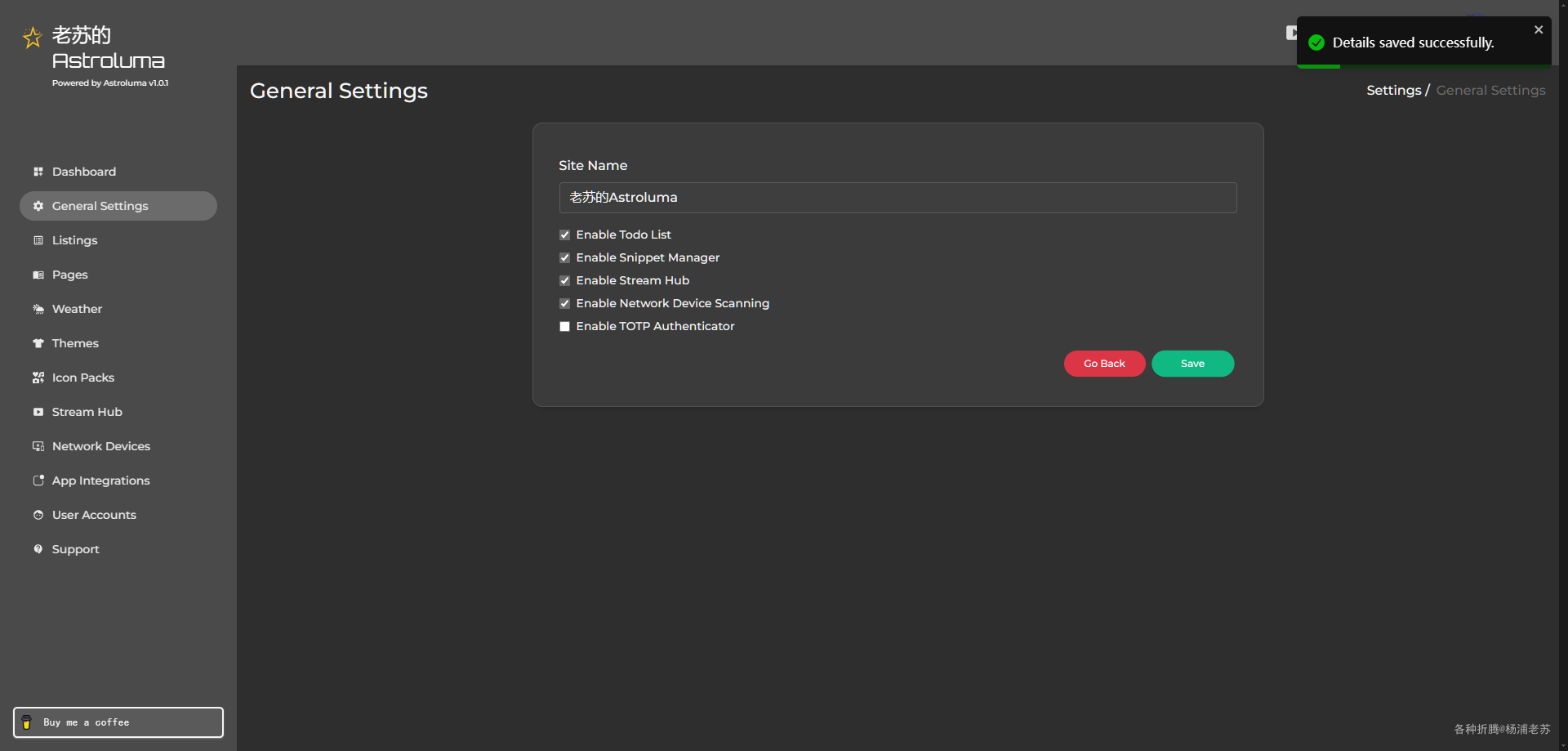
Task: Click the Details saved successfully message
Action: (x=1413, y=42)
